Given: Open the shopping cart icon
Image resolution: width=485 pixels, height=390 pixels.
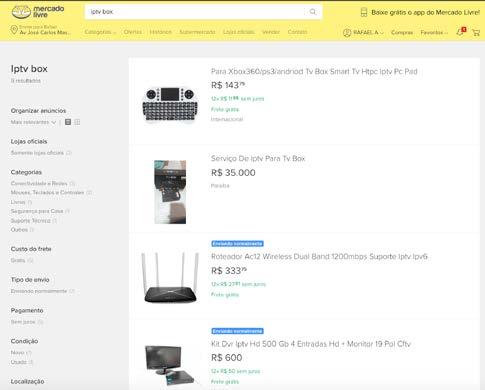Looking at the screenshot, I should 476,32.
